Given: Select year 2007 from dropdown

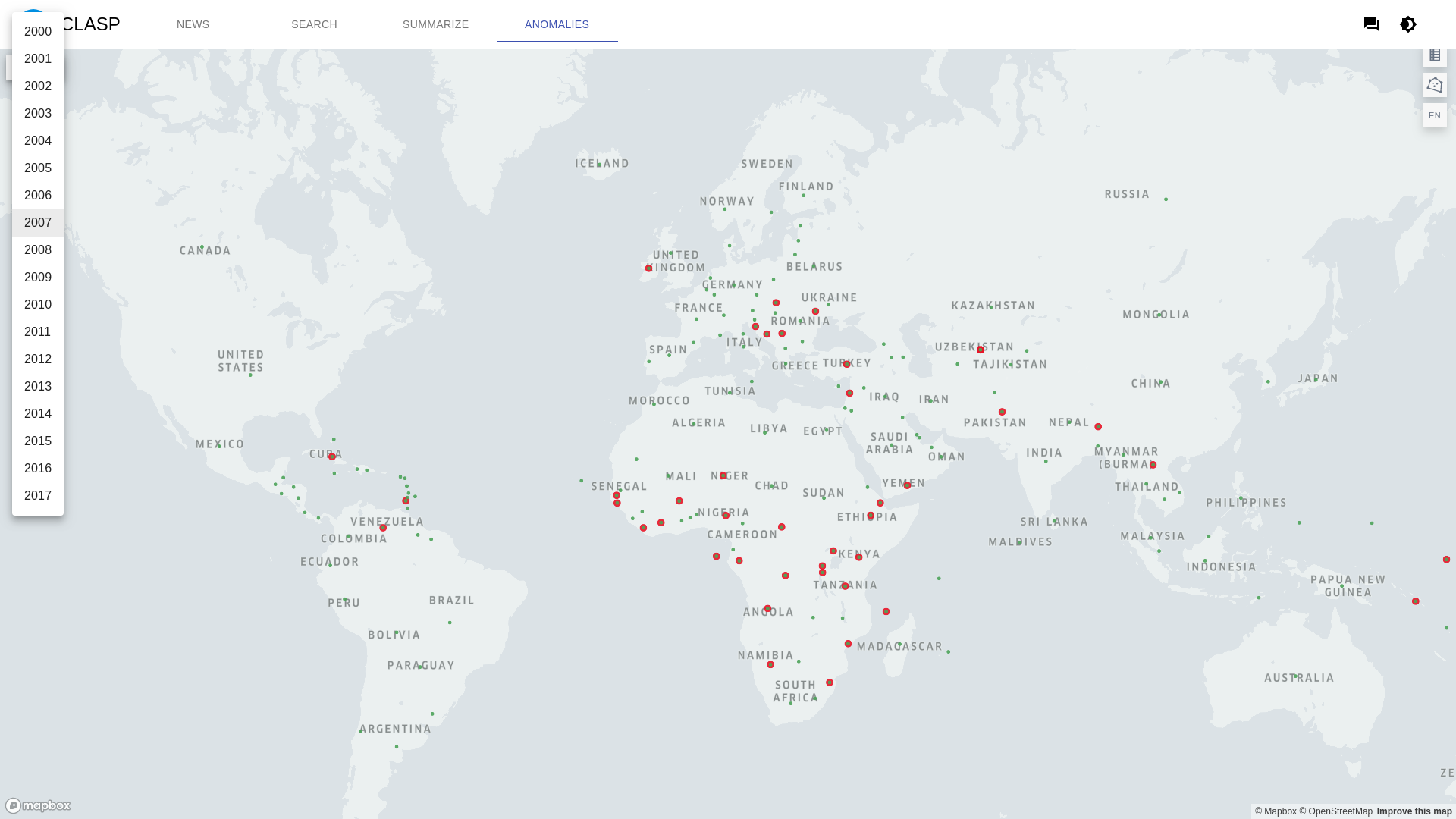Looking at the screenshot, I should pos(38,223).
